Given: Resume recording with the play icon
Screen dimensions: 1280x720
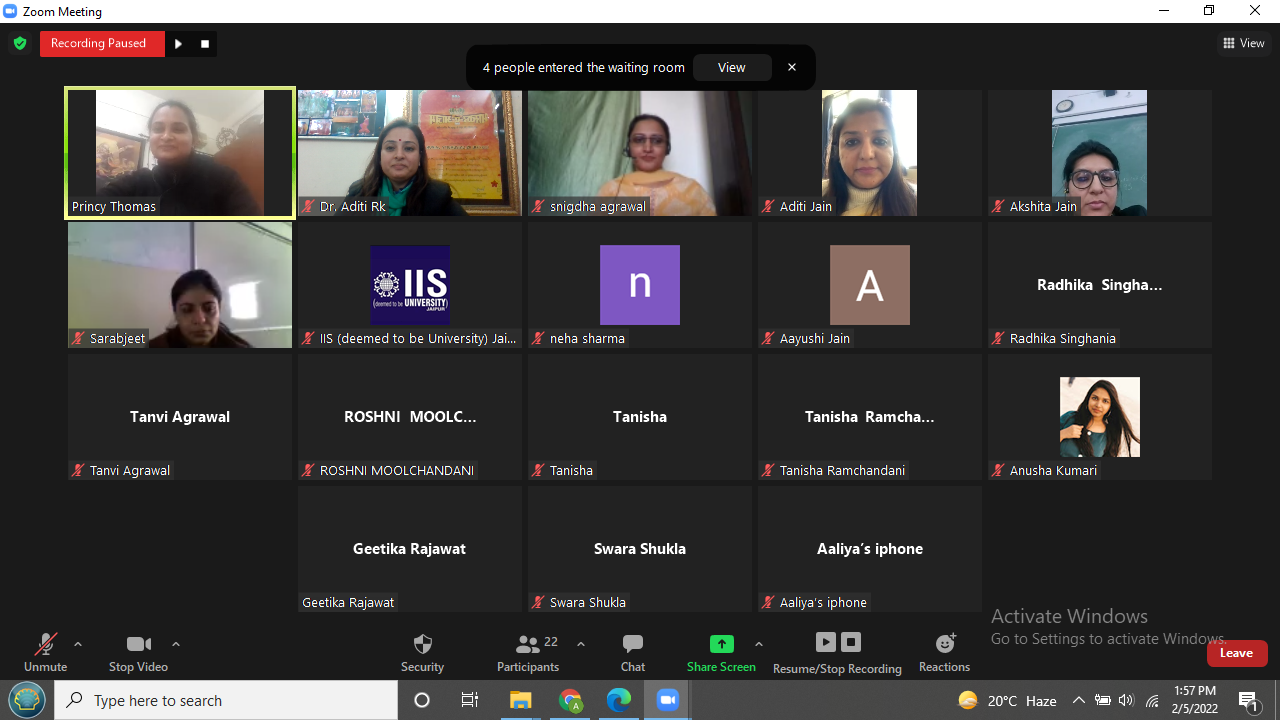Looking at the screenshot, I should coord(178,44).
